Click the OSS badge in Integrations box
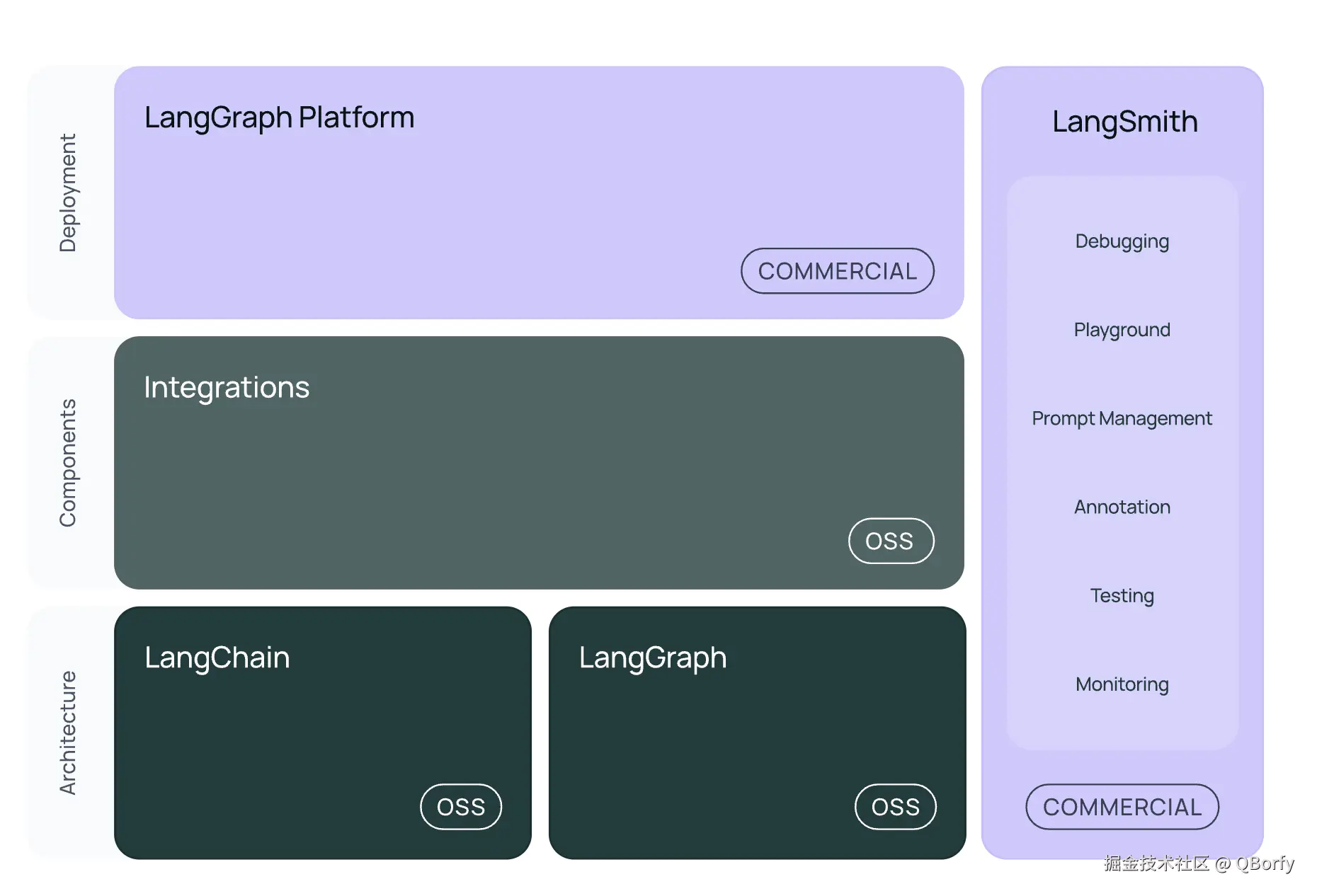Image resolution: width=1317 pixels, height=896 pixels. click(x=890, y=541)
